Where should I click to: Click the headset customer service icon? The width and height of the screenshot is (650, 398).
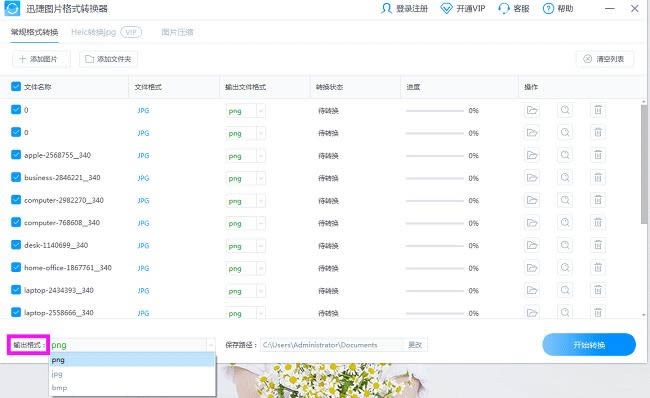coord(504,8)
